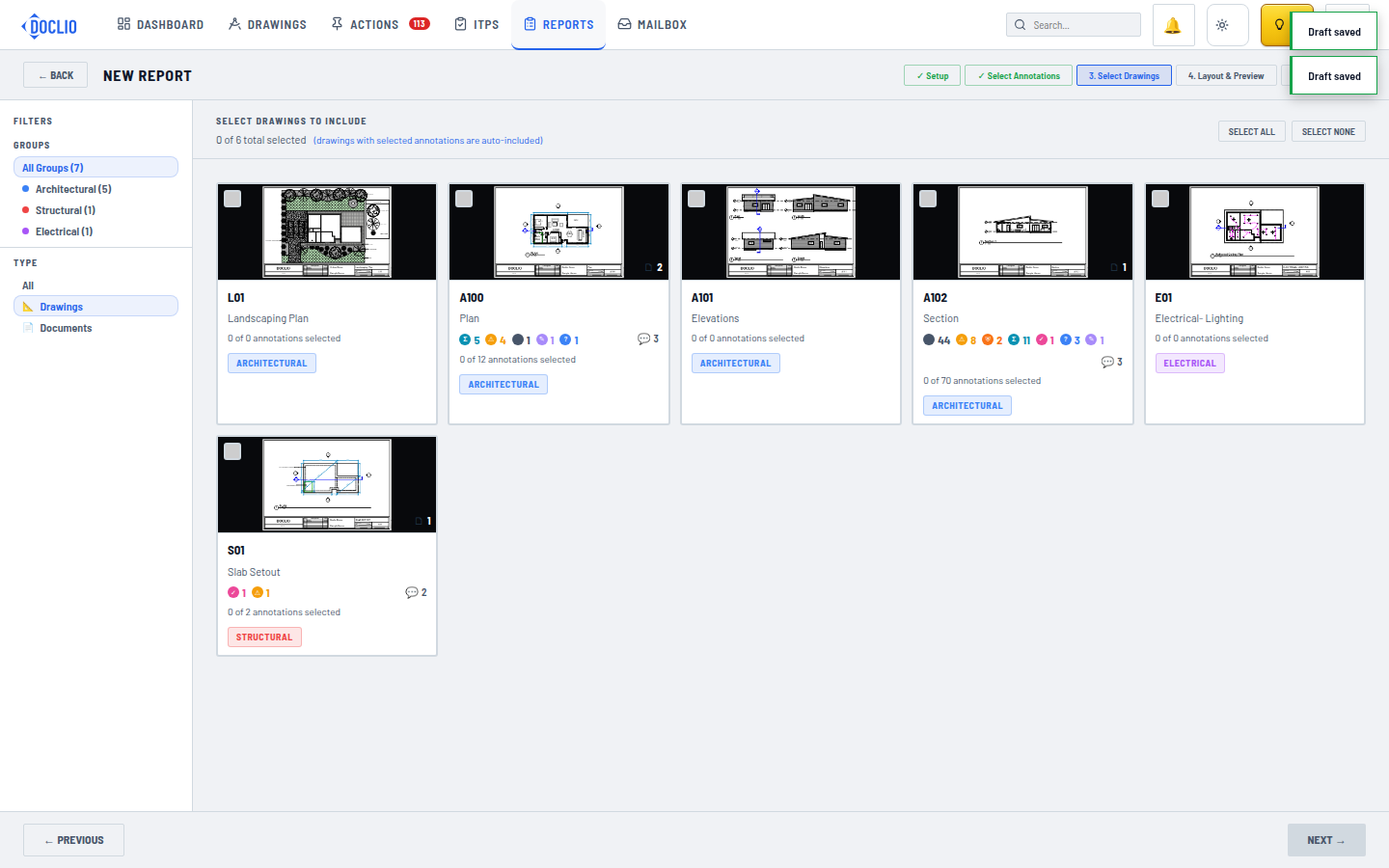The image size is (1389, 868).
Task: Click the A101 Elevations thumbnail
Action: pyautogui.click(x=791, y=232)
